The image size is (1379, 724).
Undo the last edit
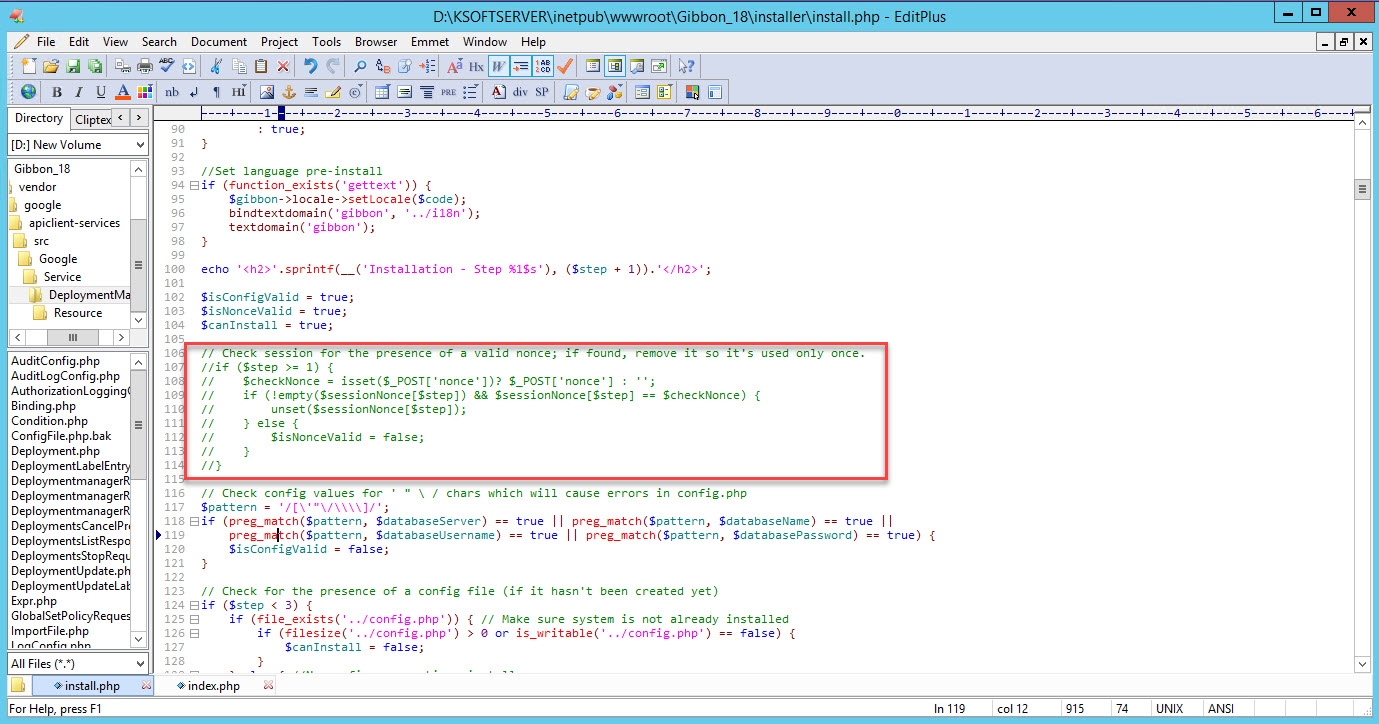tap(310, 66)
